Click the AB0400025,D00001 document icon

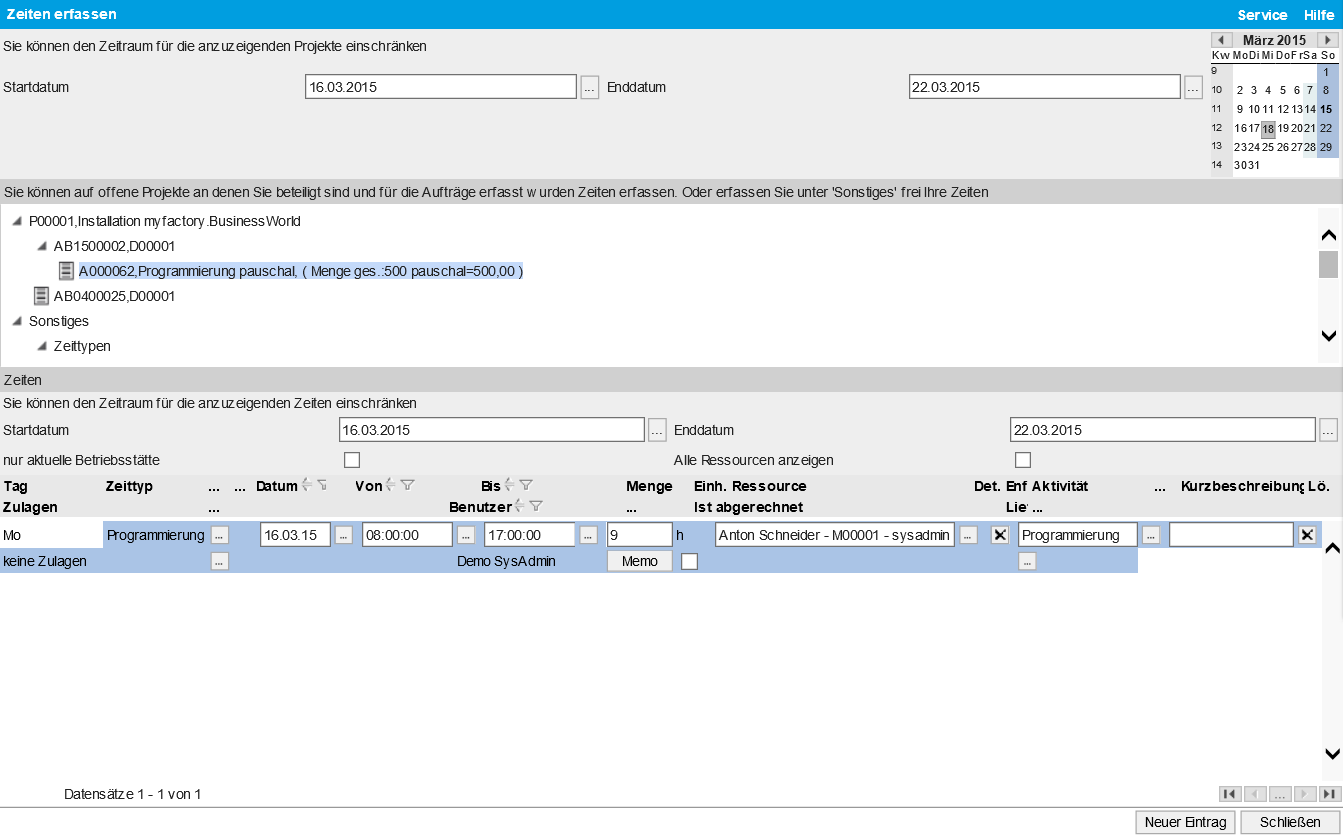coord(41,296)
